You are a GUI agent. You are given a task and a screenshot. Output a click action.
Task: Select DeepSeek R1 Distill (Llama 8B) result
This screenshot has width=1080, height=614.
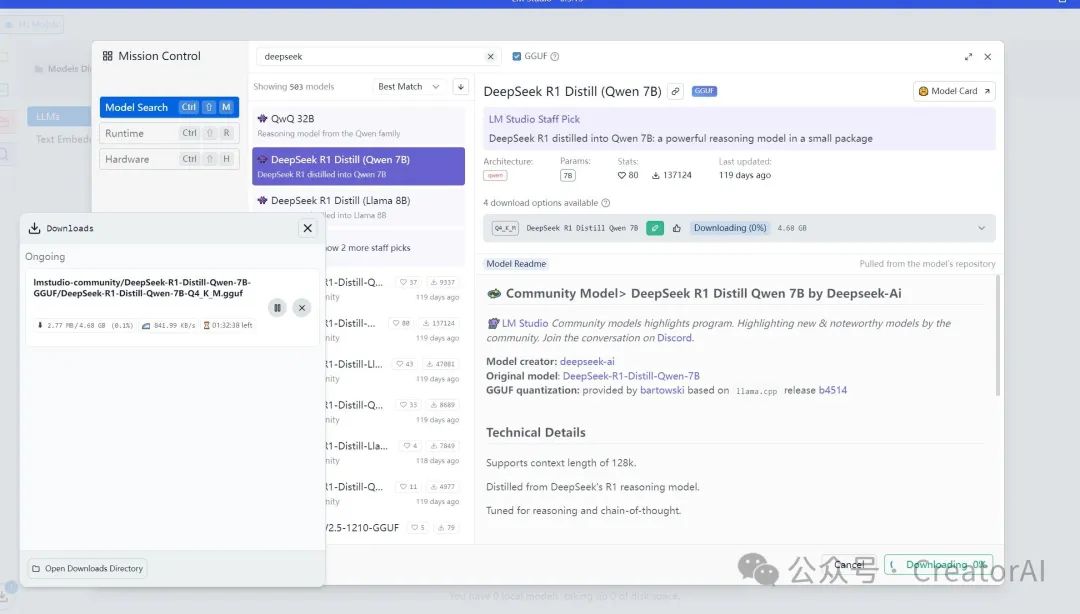point(358,207)
